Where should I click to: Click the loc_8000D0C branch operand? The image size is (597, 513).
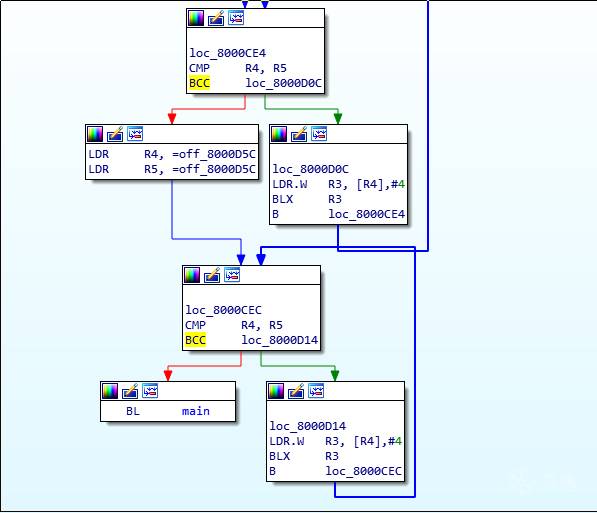(283, 83)
